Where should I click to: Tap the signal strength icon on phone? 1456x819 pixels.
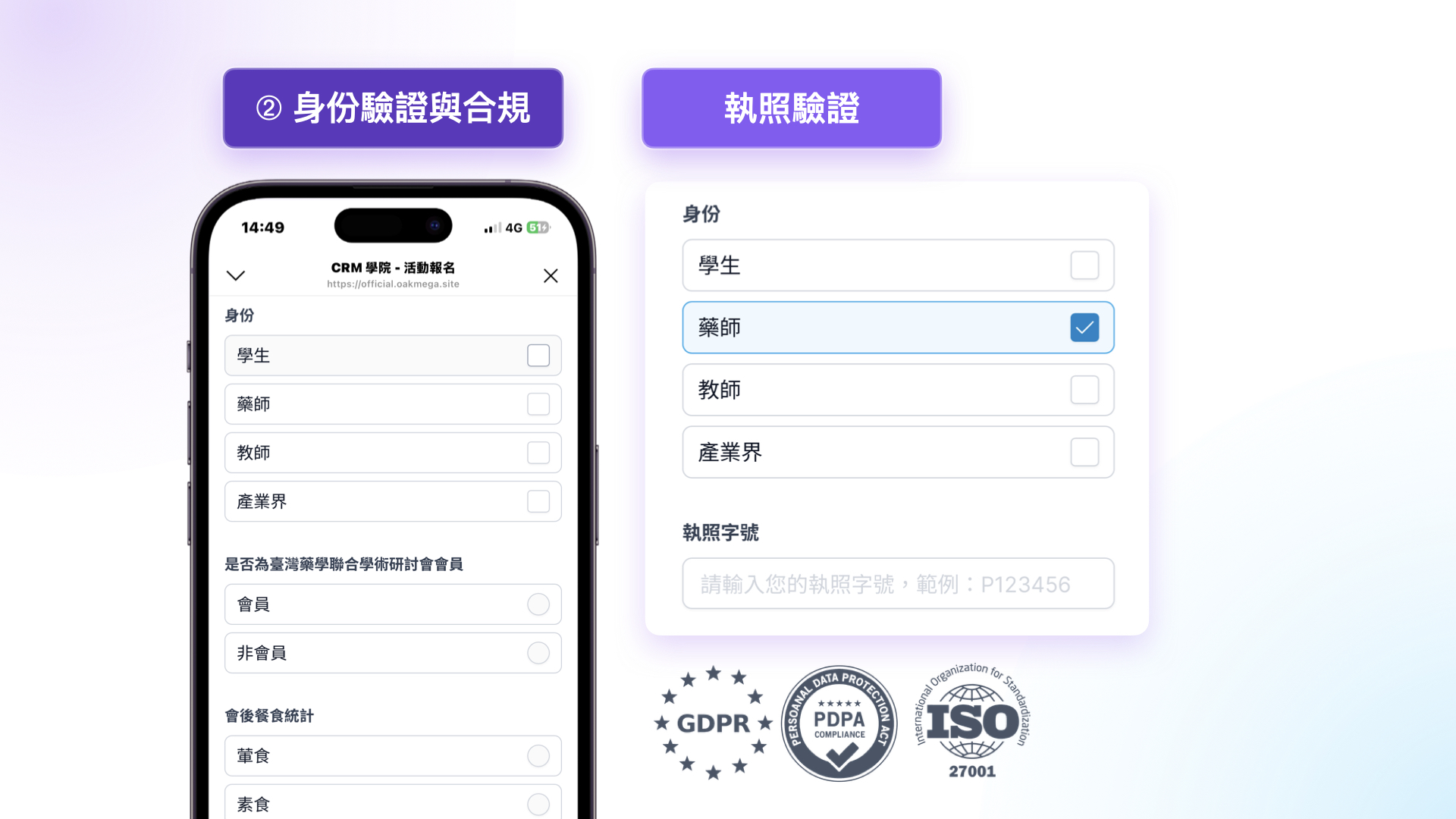493,227
